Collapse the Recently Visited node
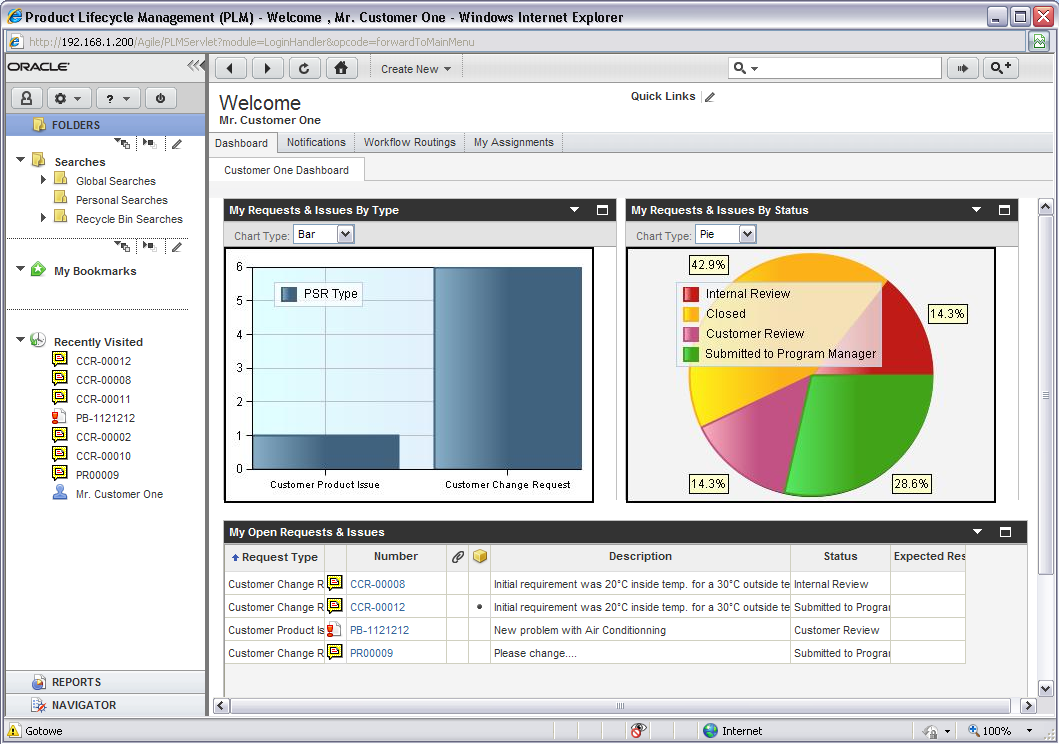 20,340
